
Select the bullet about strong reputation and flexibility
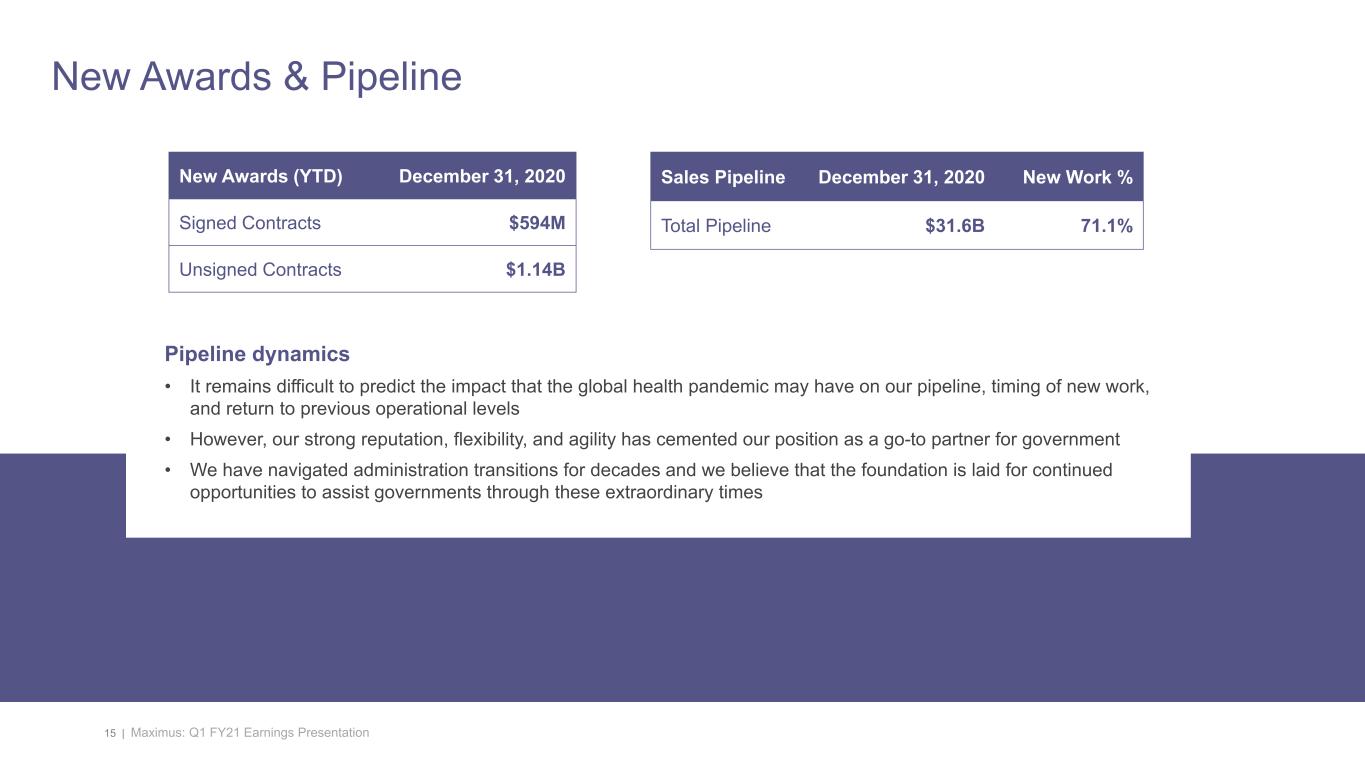click(654, 439)
